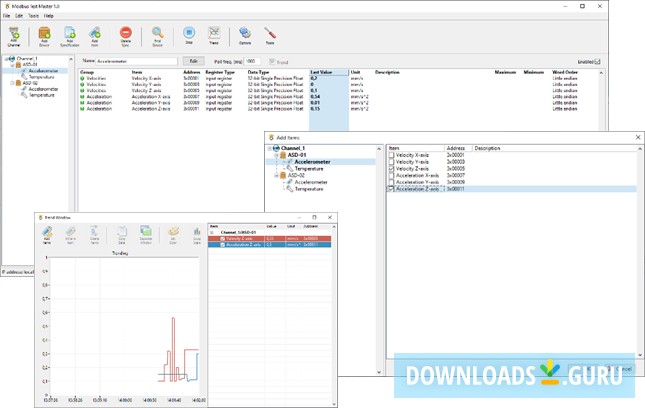Open the Edit menu
This screenshot has height=408, width=645.
[19, 16]
